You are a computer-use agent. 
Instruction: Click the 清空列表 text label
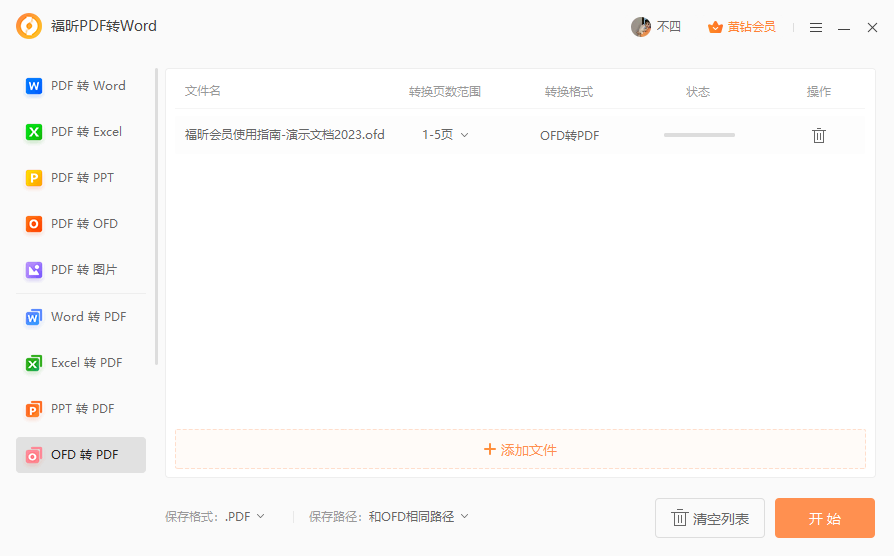(721, 519)
